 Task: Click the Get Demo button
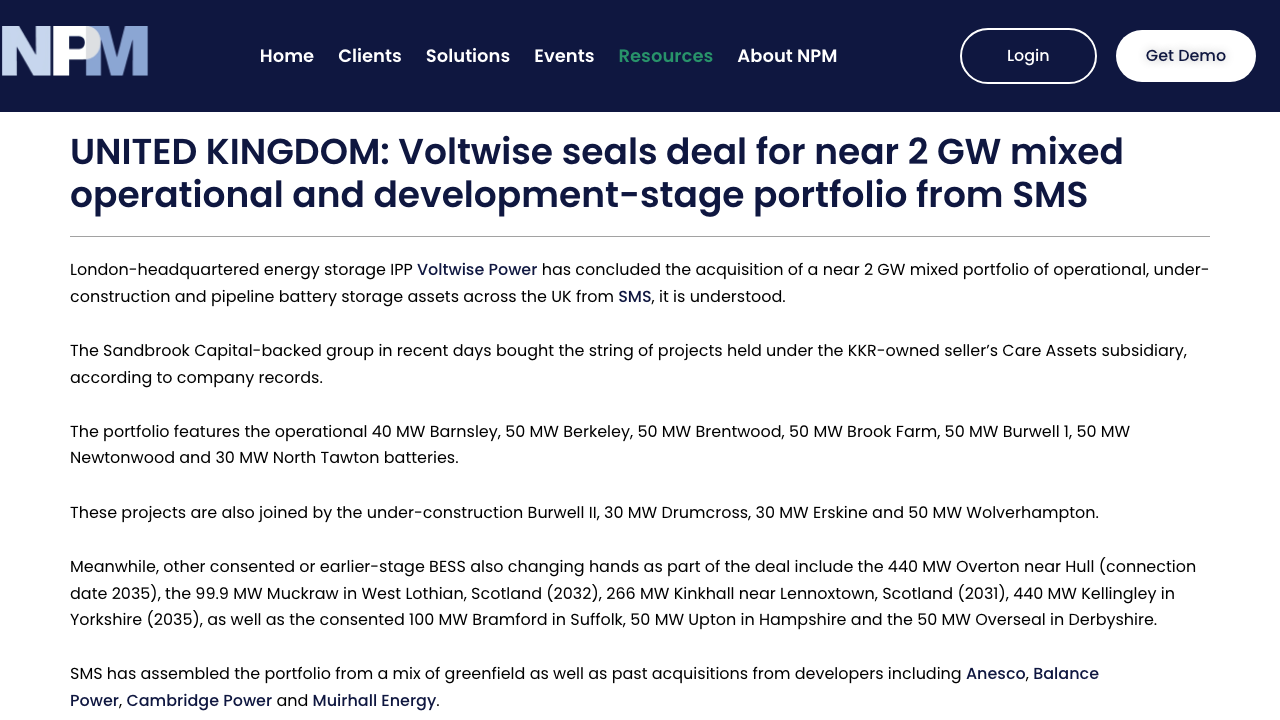point(1185,56)
